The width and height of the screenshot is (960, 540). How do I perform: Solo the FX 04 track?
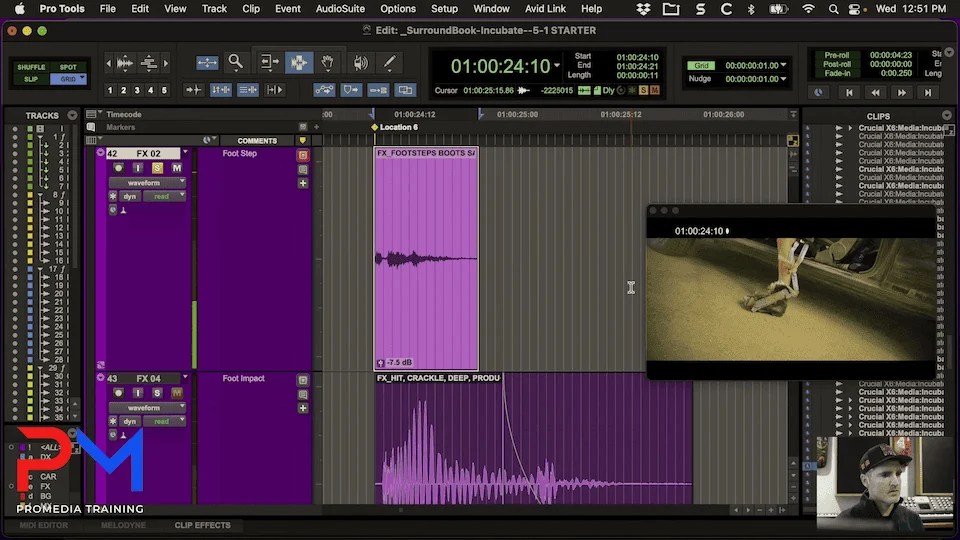coord(157,392)
